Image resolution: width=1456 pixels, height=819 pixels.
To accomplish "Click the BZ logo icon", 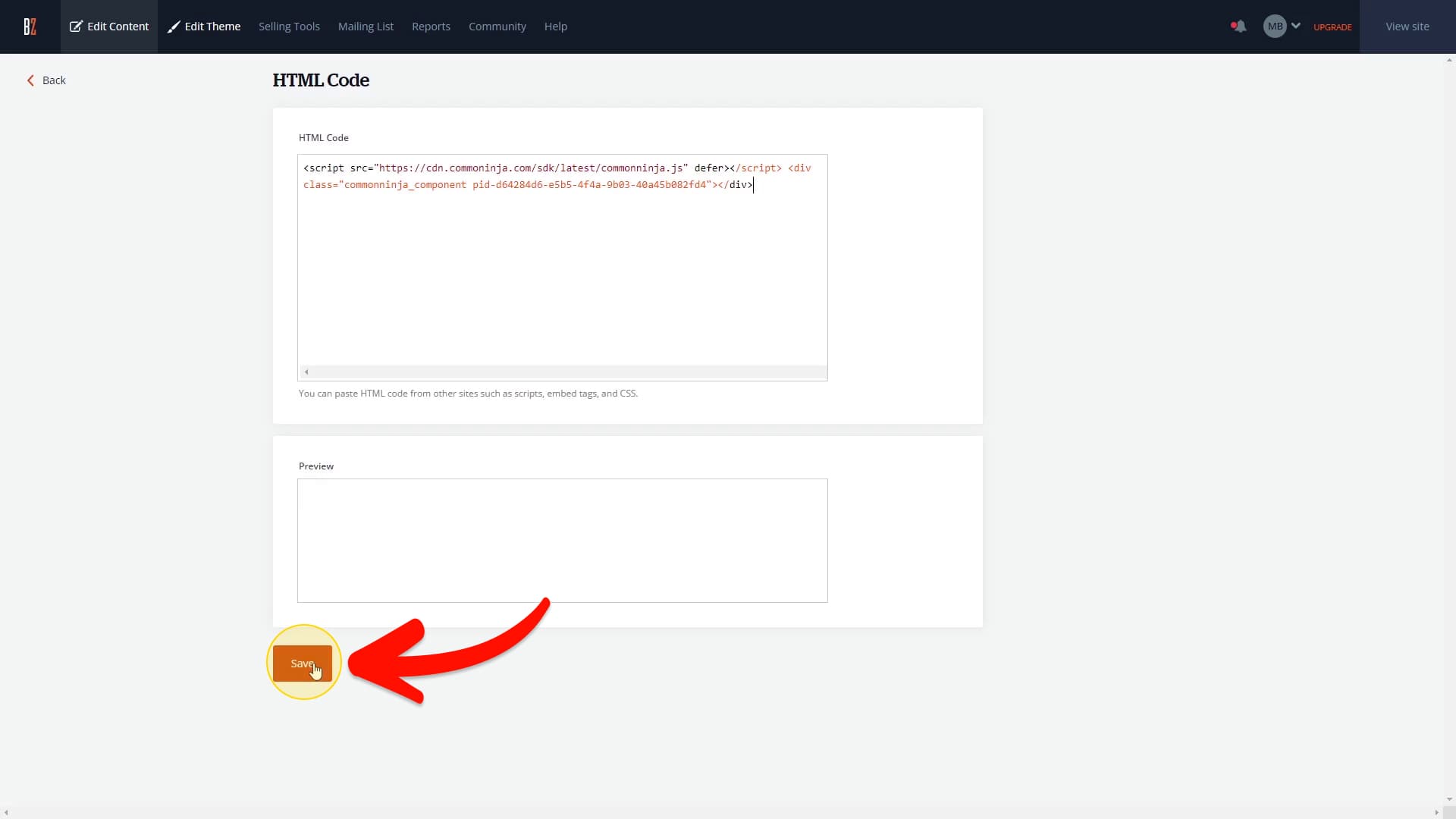I will (30, 27).
